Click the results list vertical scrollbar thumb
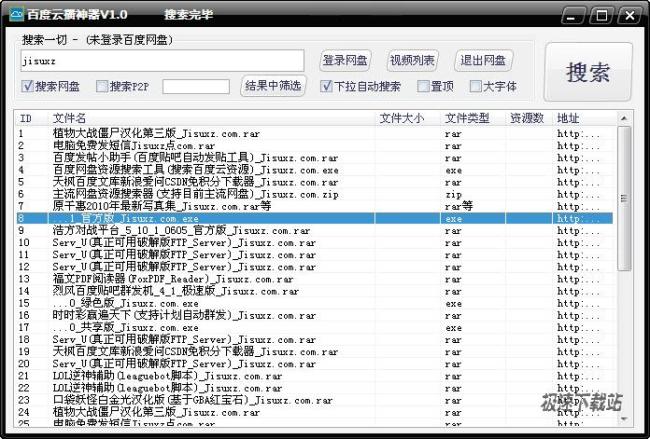650x439 pixels. point(624,199)
